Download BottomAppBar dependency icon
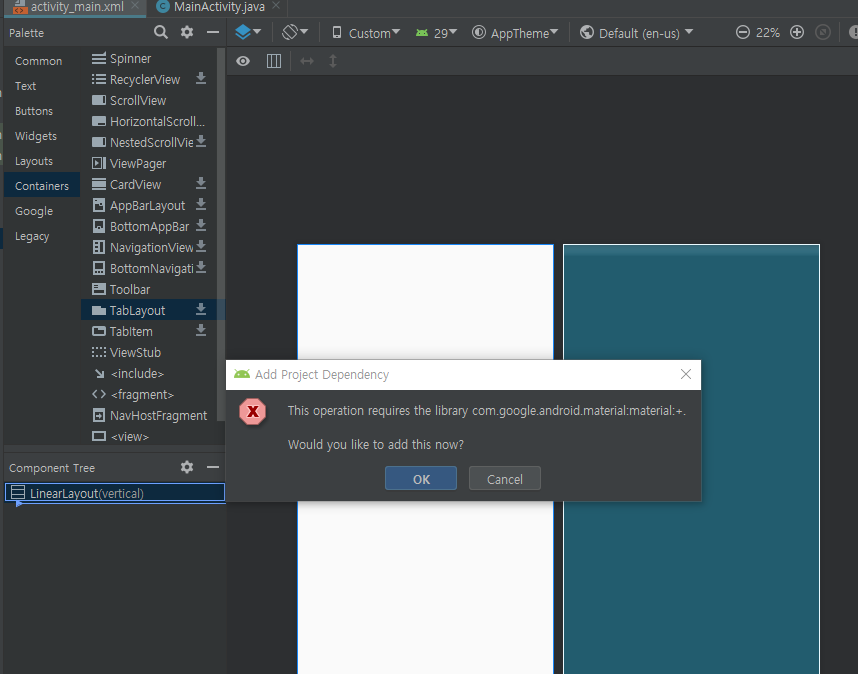Image resolution: width=858 pixels, height=674 pixels. point(201,225)
